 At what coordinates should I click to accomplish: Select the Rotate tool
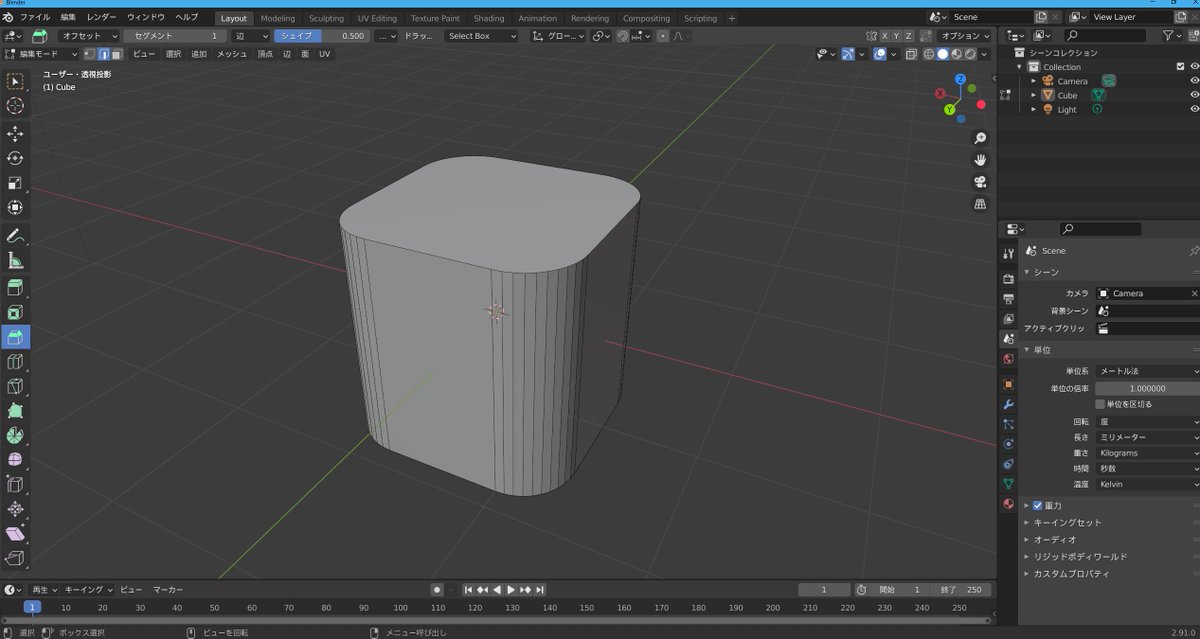click(15, 158)
